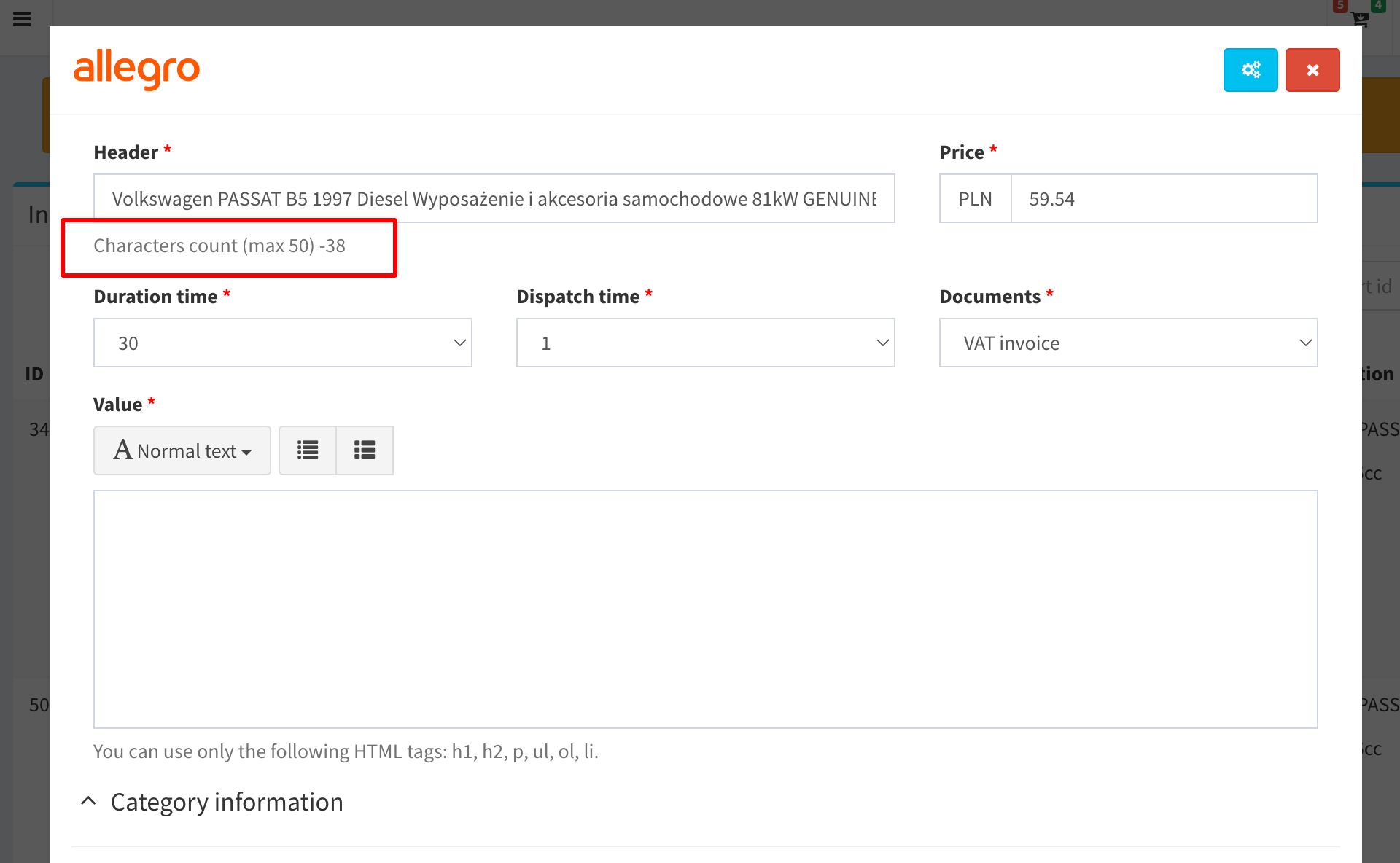
Task: Open the Dispatch time dropdown
Action: pos(705,343)
